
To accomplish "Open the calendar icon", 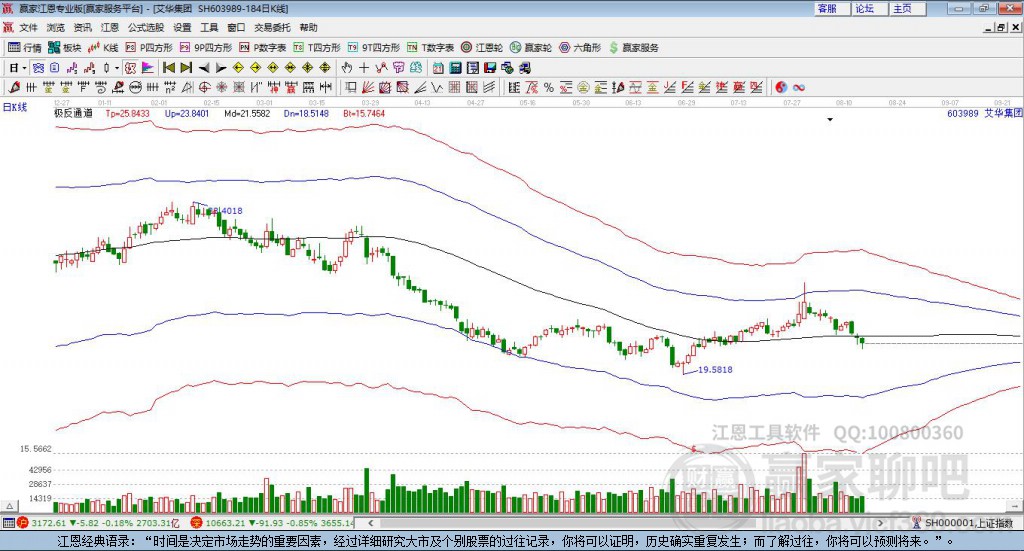I will click(438, 68).
